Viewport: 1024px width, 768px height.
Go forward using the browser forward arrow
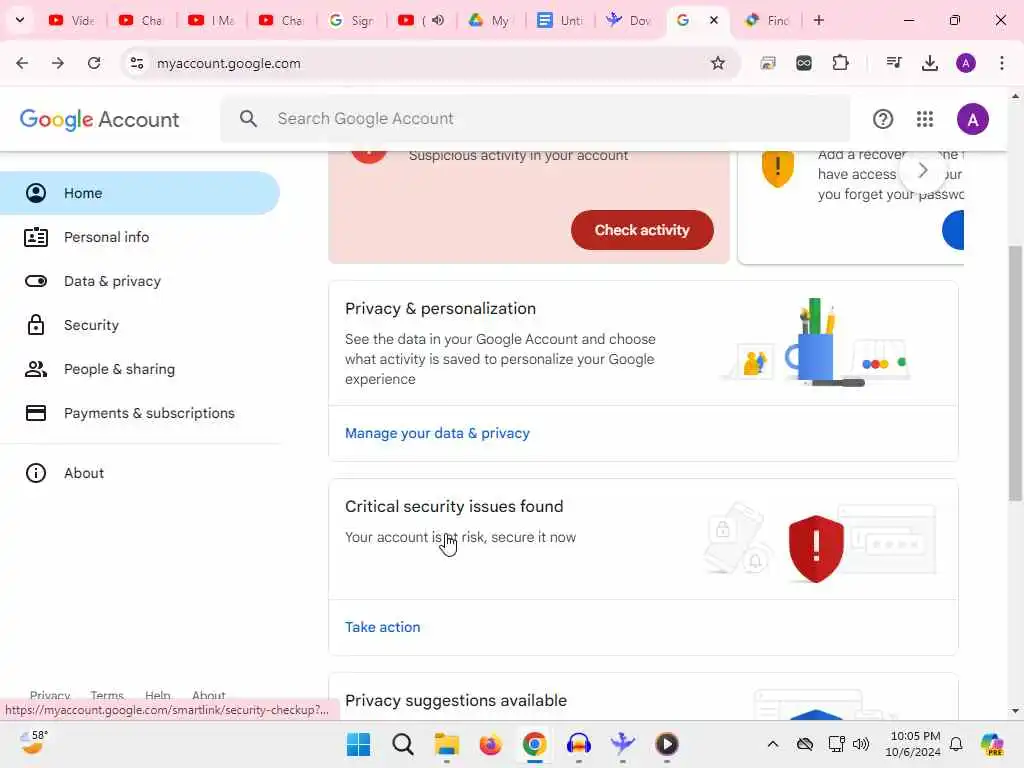58,63
